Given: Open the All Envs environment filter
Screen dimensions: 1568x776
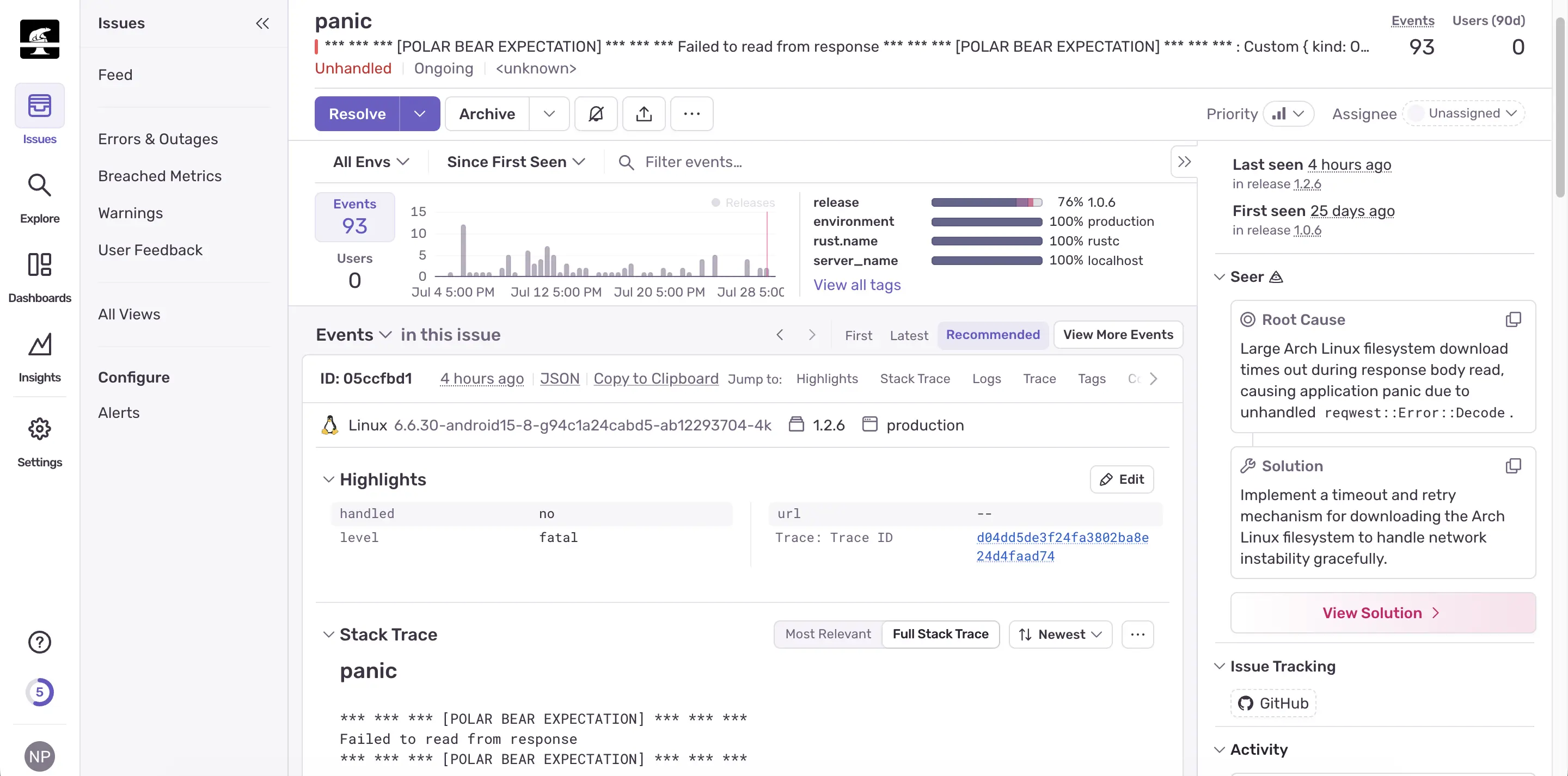Looking at the screenshot, I should click(x=371, y=162).
